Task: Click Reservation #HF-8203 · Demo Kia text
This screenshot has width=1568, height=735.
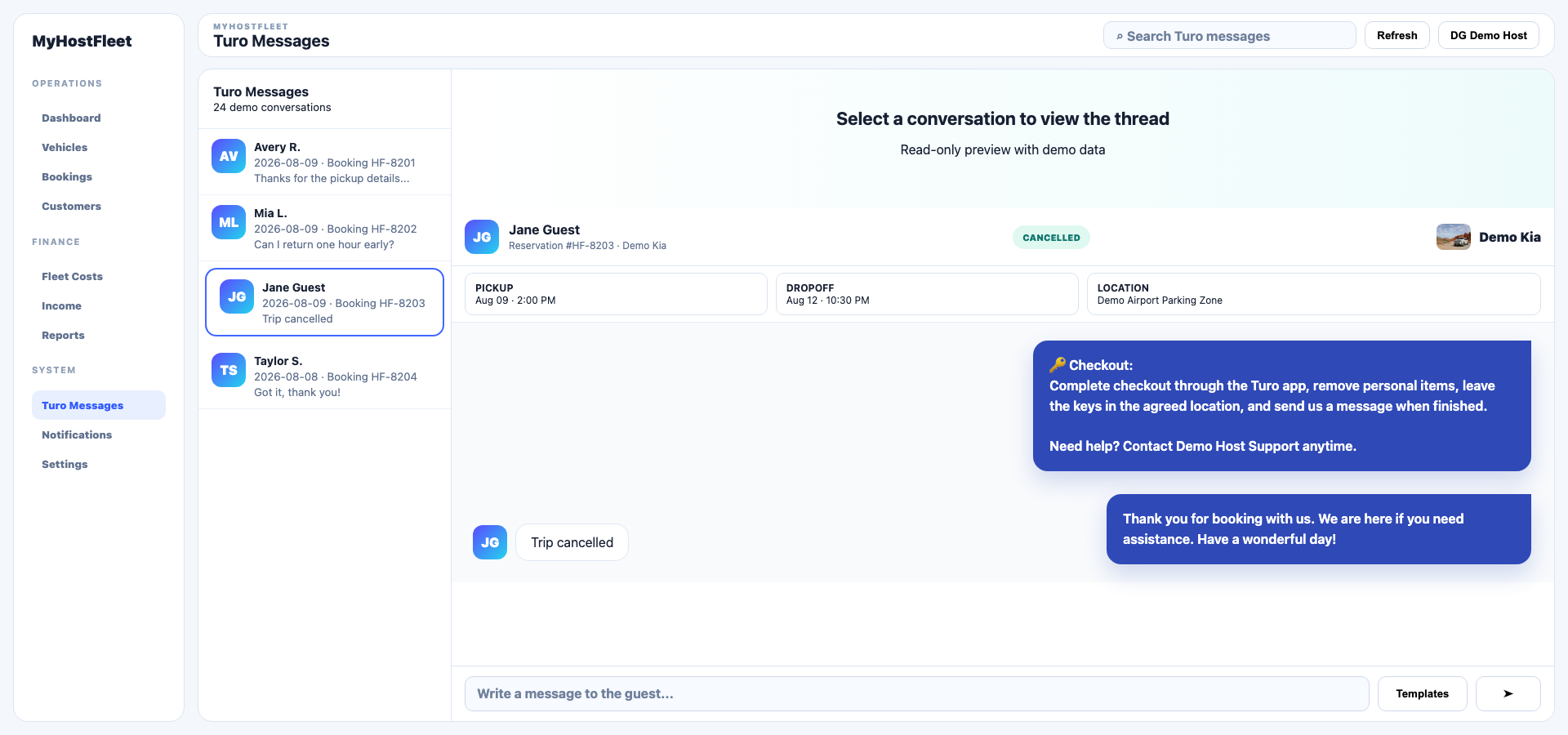Action: [x=587, y=246]
